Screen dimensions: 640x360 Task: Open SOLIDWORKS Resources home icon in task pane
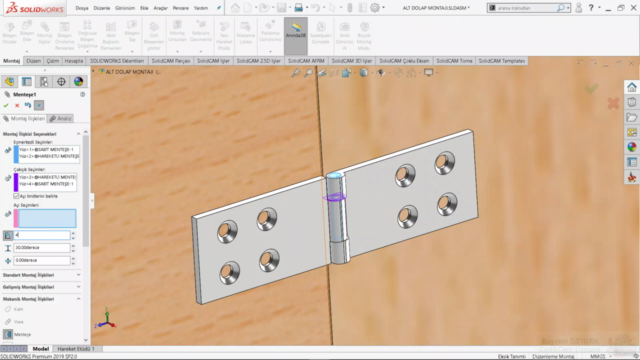click(632, 87)
